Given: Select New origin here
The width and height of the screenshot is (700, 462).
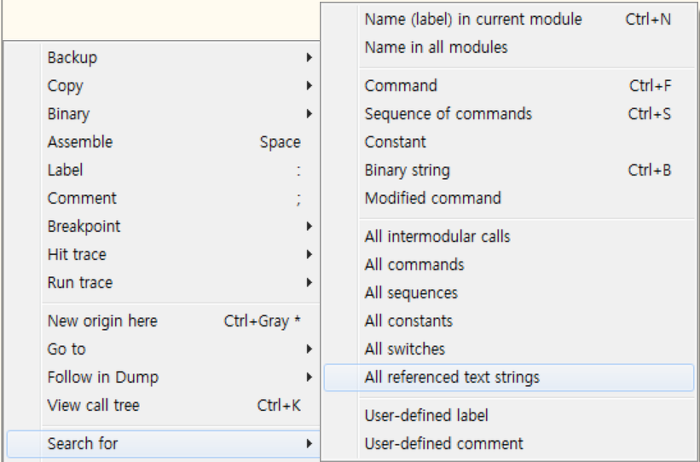Looking at the screenshot, I should coord(163,321).
